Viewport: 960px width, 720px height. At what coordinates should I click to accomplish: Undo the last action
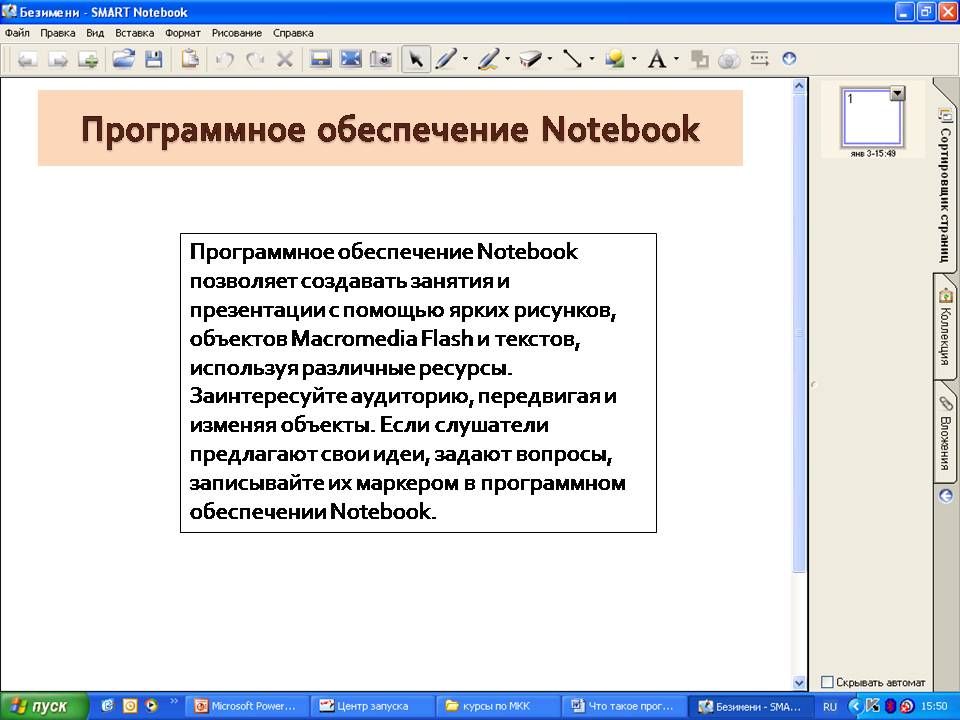[225, 59]
